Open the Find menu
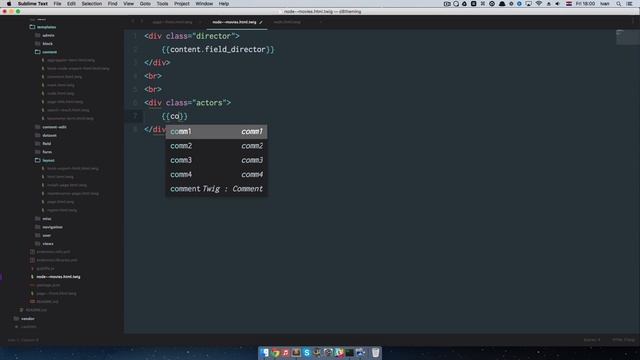 point(112,4)
